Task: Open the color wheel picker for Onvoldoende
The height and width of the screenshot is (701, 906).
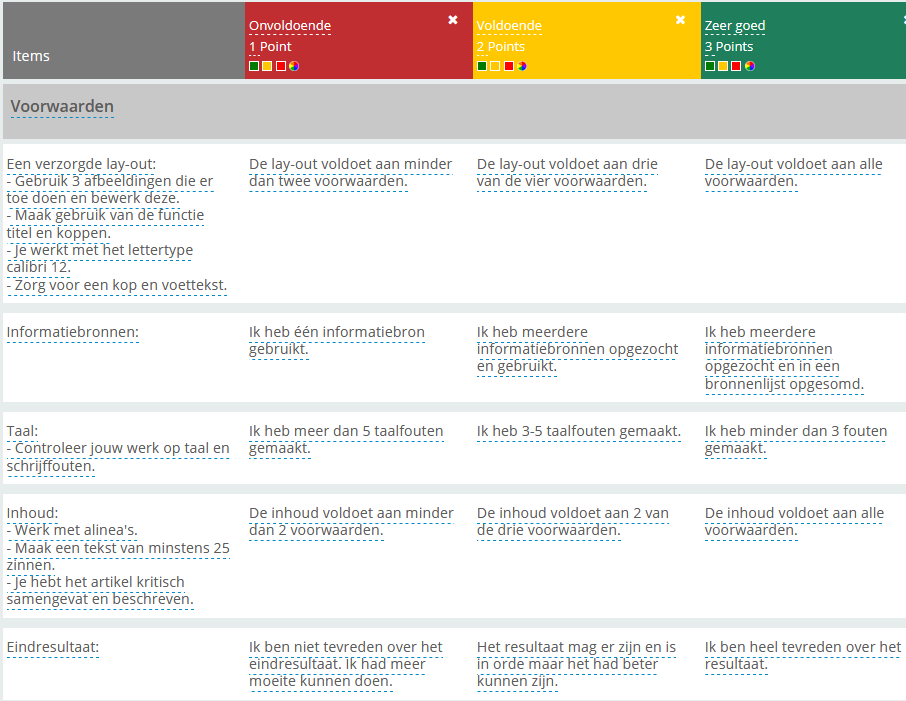Action: coord(294,66)
